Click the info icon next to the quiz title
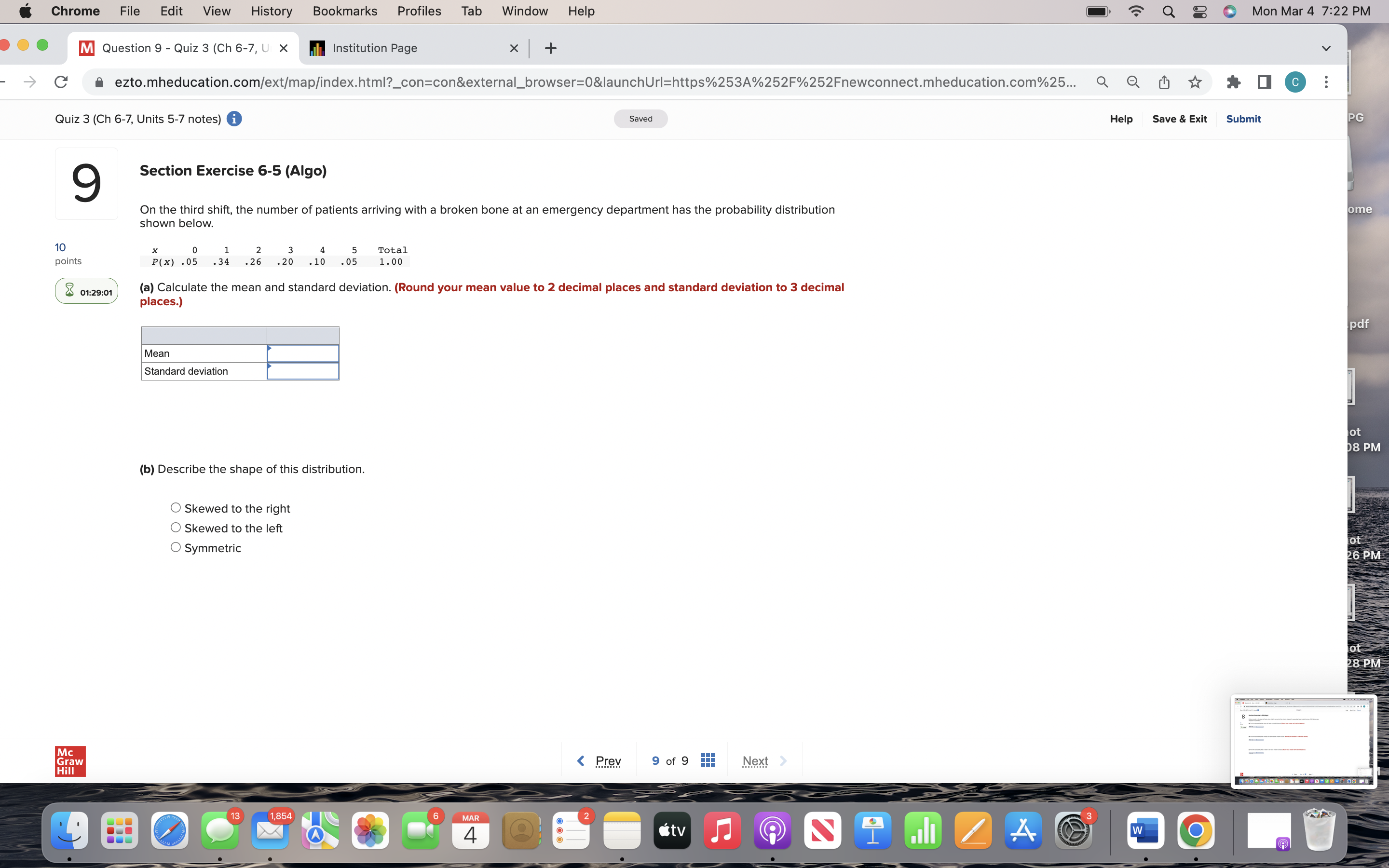1389x868 pixels. coord(234,118)
